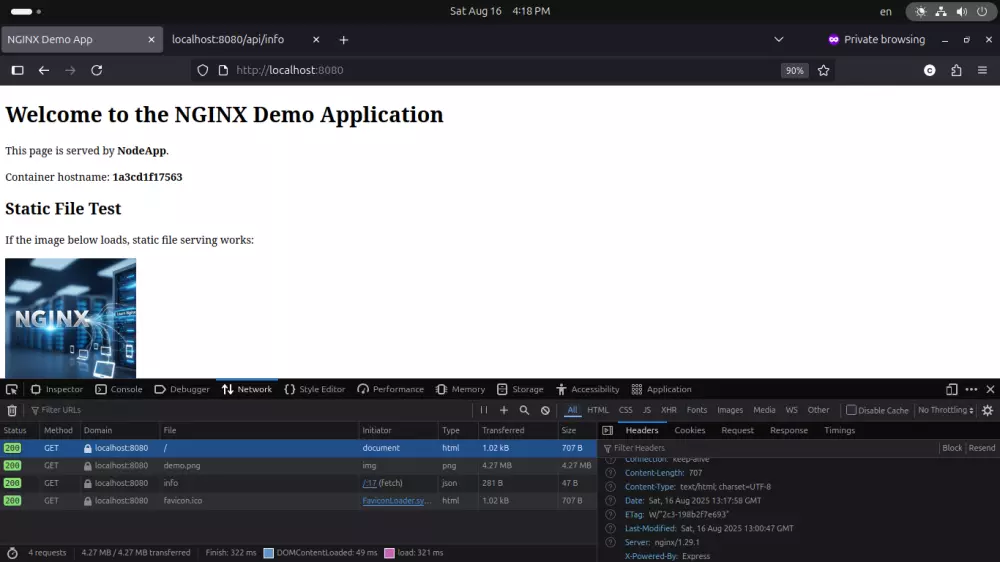Pause network recording
Viewport: 1000px width, 562px height.
[x=484, y=410]
